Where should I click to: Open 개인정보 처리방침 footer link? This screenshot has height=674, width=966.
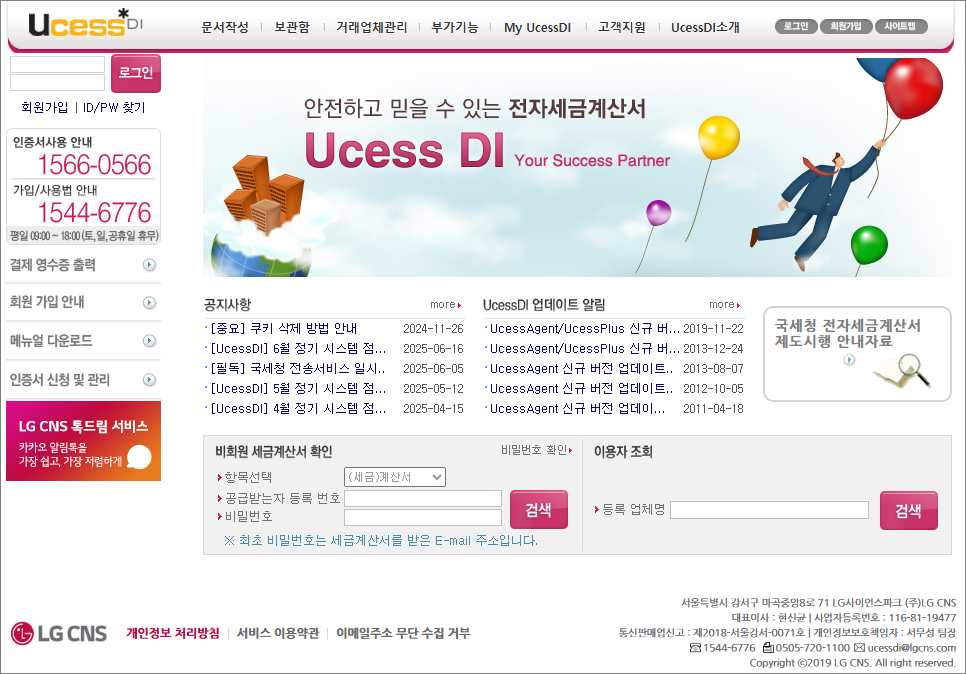click(172, 633)
